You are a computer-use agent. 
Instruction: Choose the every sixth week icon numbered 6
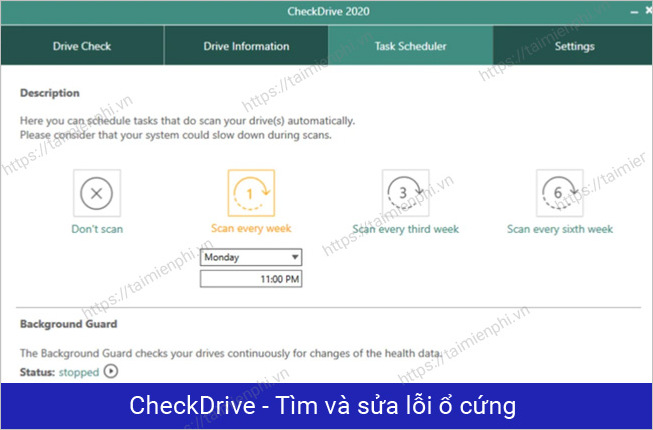[x=560, y=193]
